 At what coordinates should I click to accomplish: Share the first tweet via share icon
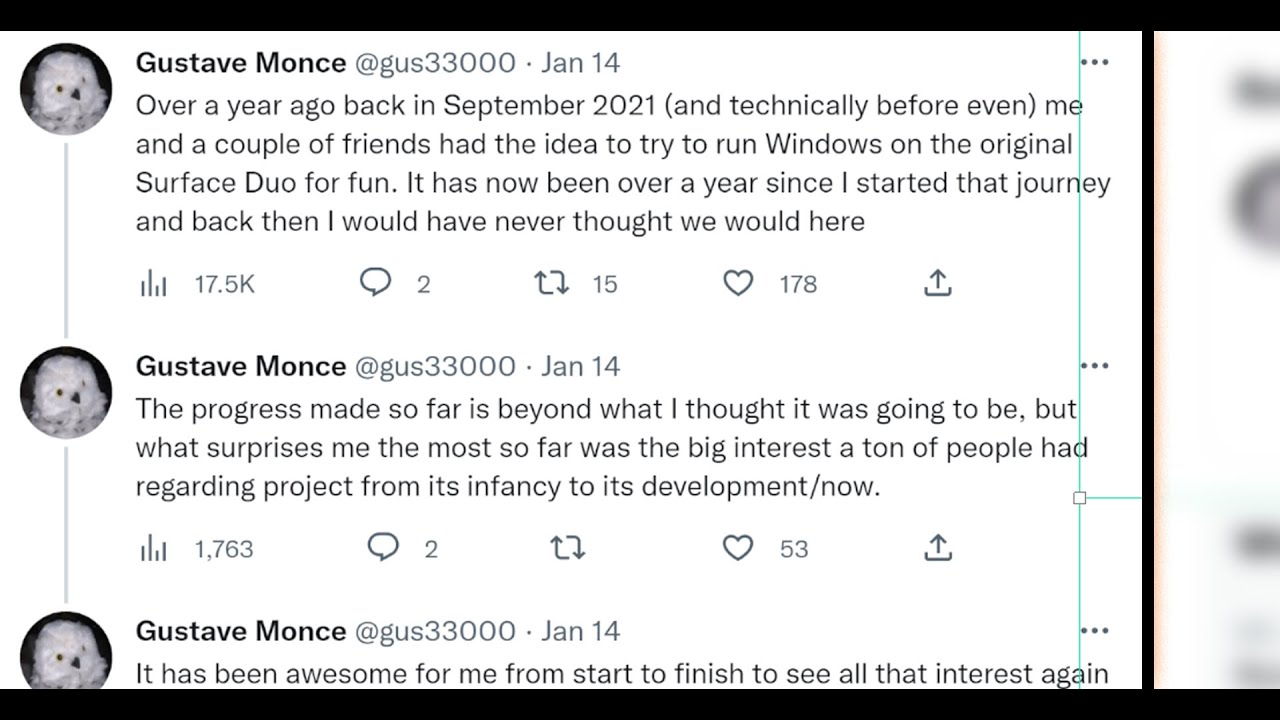pos(937,284)
